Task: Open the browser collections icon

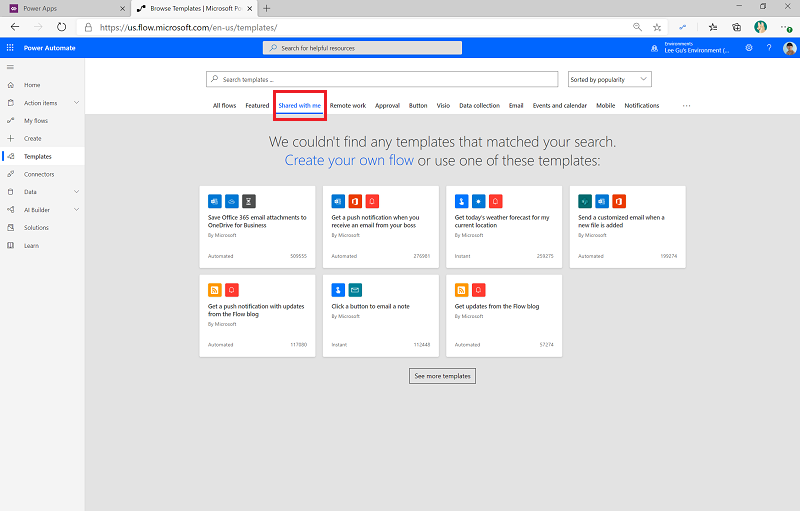Action: pyautogui.click(x=736, y=28)
